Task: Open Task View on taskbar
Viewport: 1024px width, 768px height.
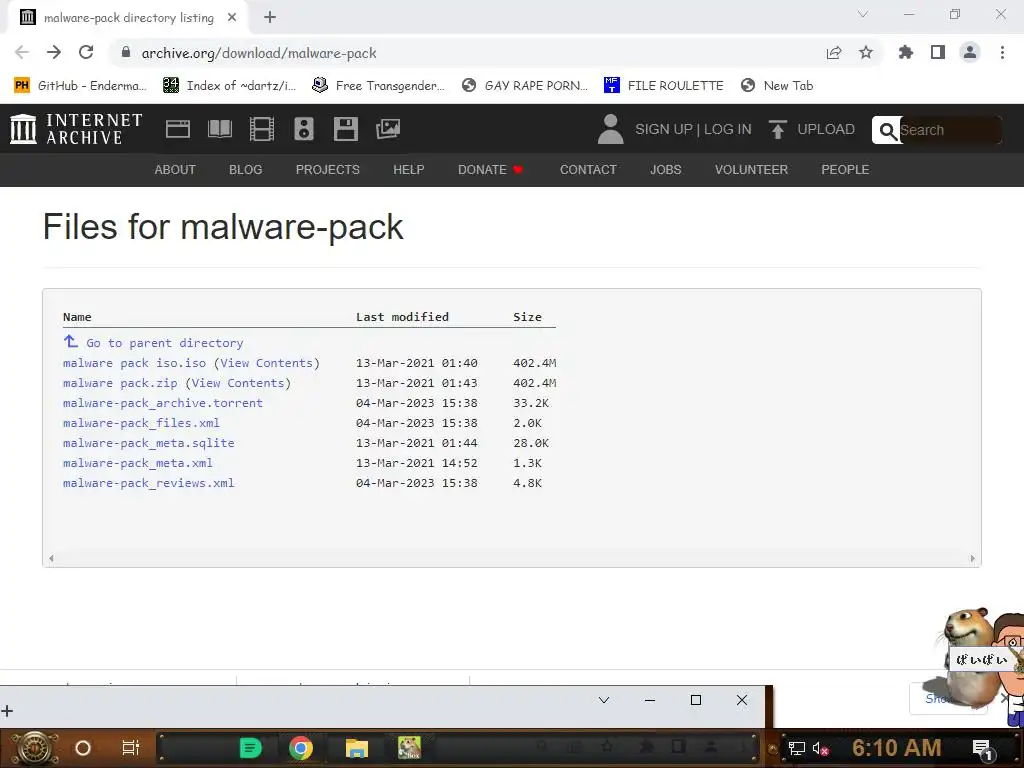Action: coord(131,748)
